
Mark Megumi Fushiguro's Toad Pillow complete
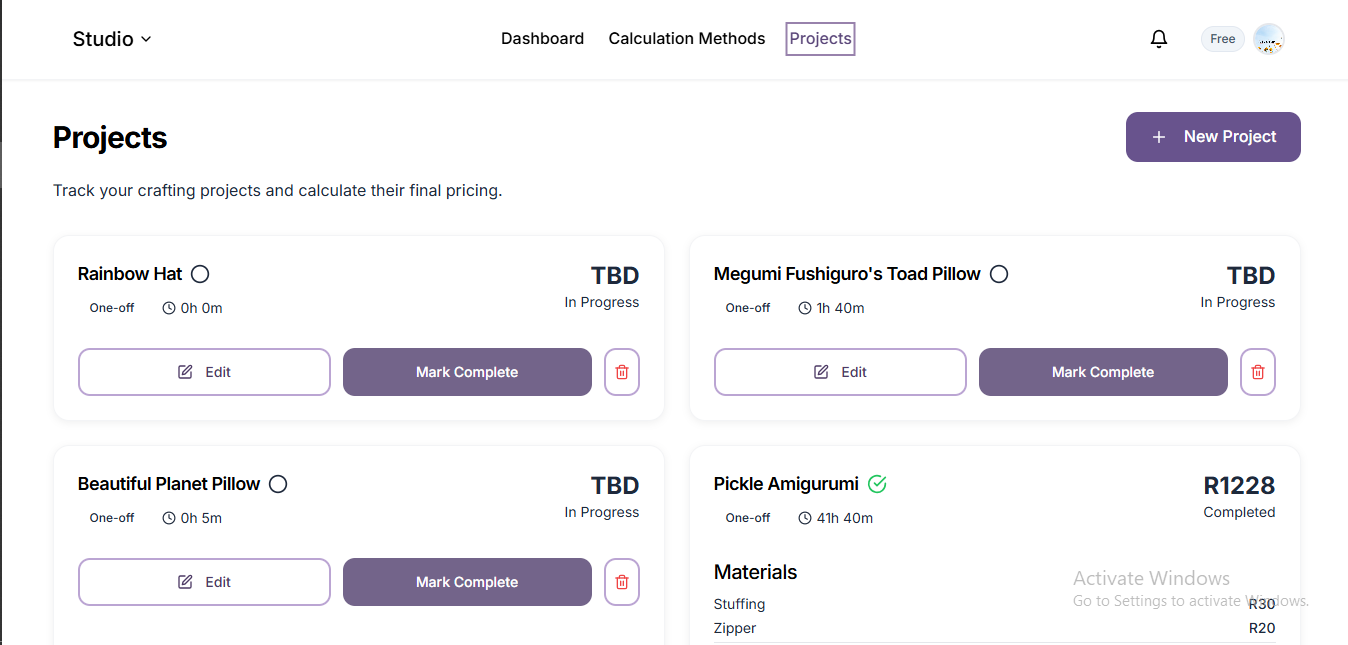point(1102,372)
